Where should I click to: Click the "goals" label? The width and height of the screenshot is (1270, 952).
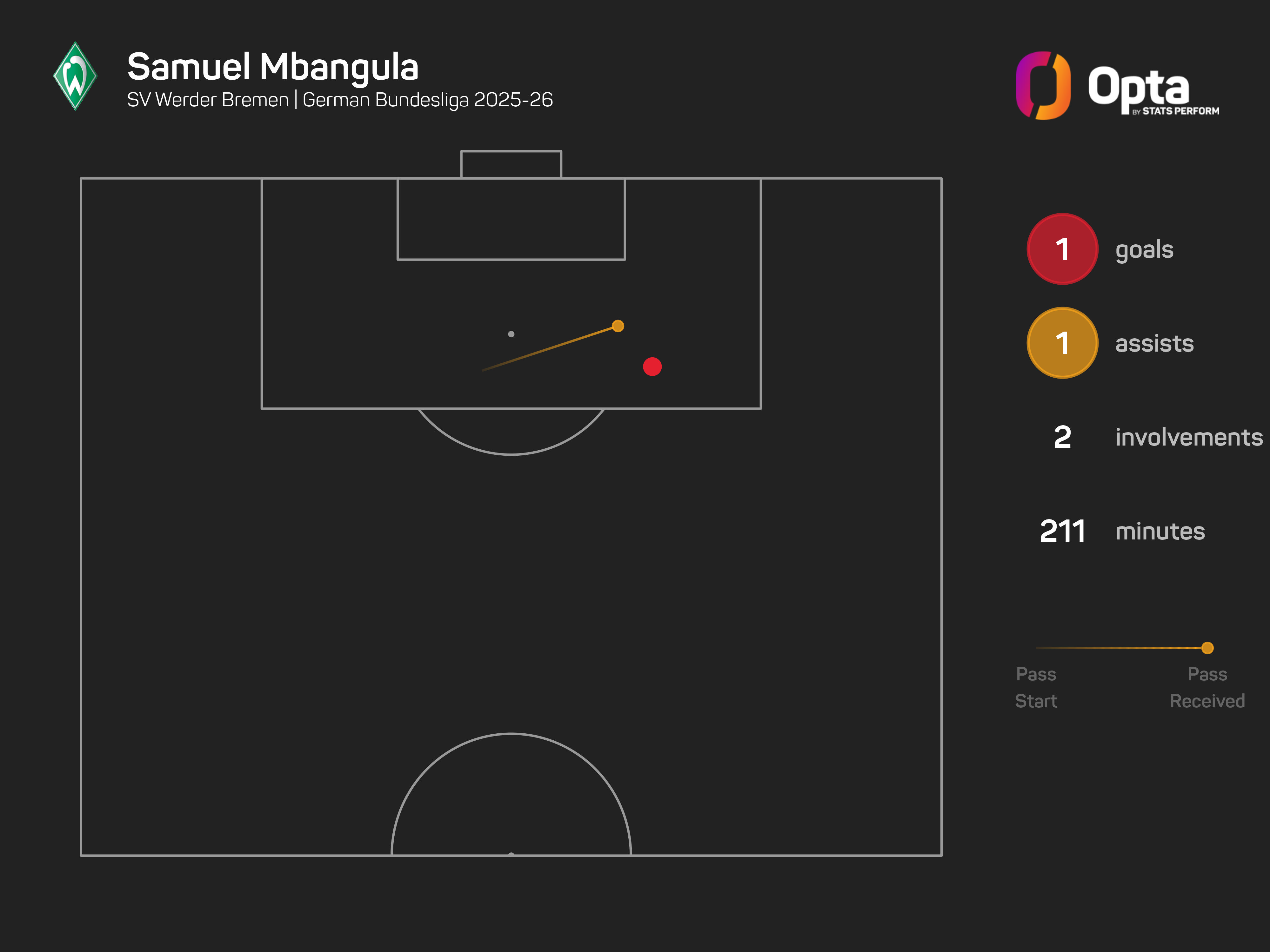coord(1144,250)
